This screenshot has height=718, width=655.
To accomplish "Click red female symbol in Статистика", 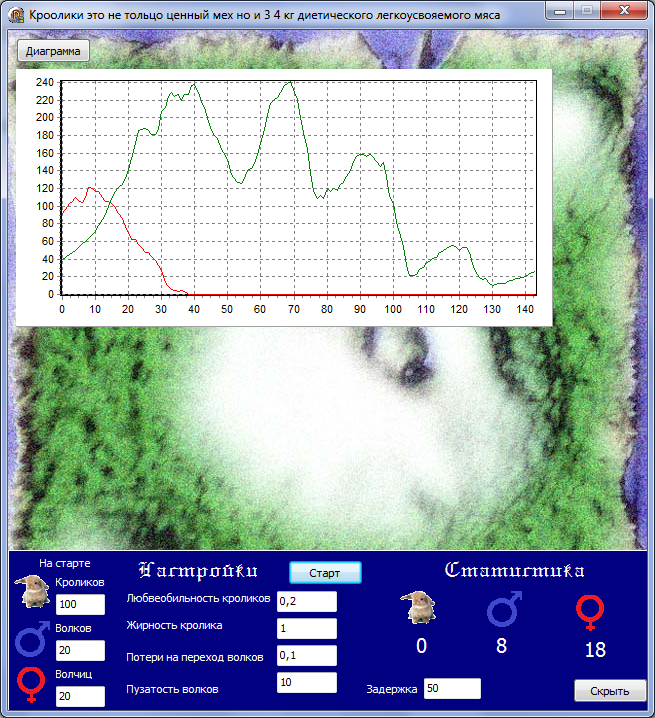I will point(590,613).
